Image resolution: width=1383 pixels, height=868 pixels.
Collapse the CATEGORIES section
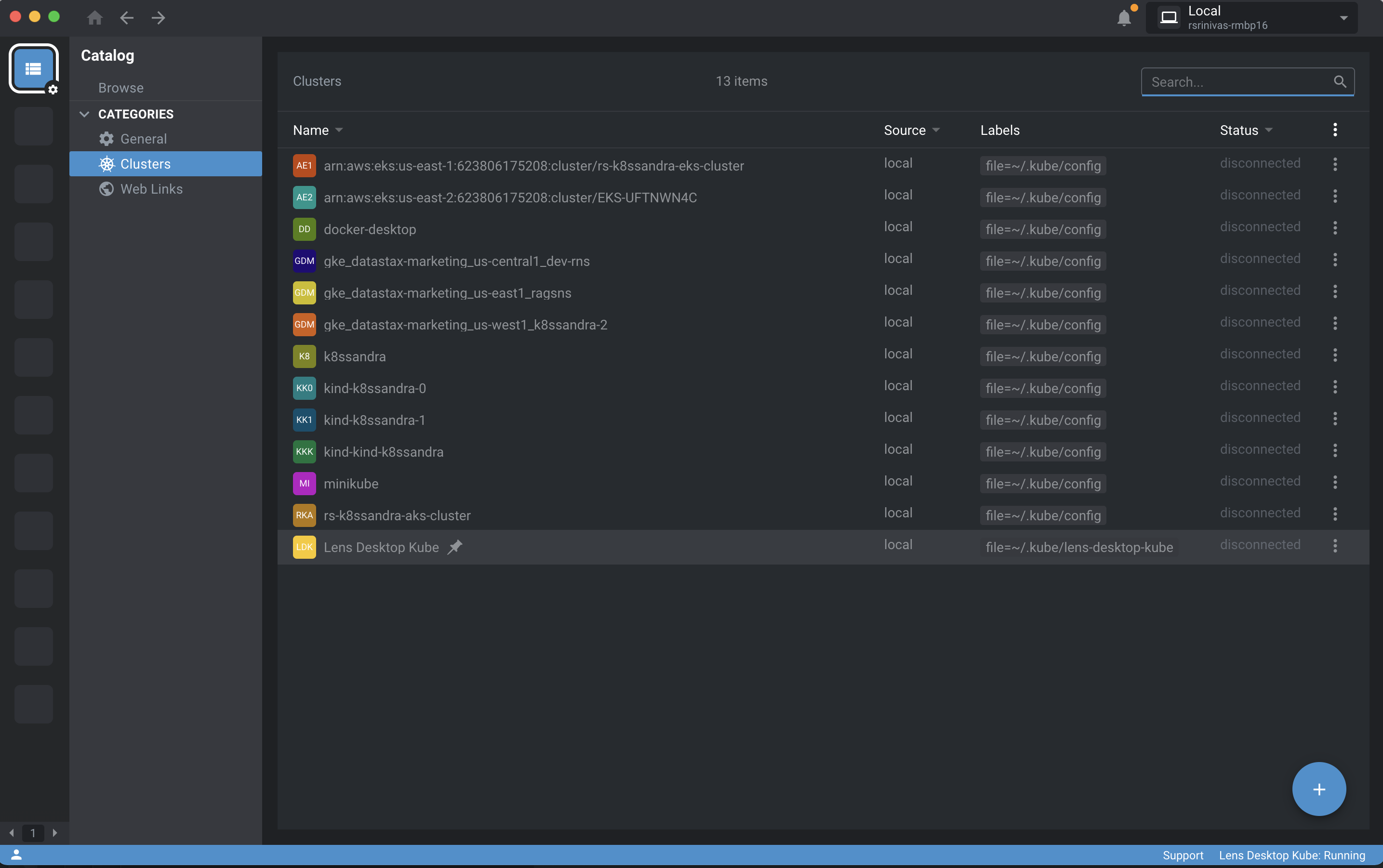coord(84,114)
